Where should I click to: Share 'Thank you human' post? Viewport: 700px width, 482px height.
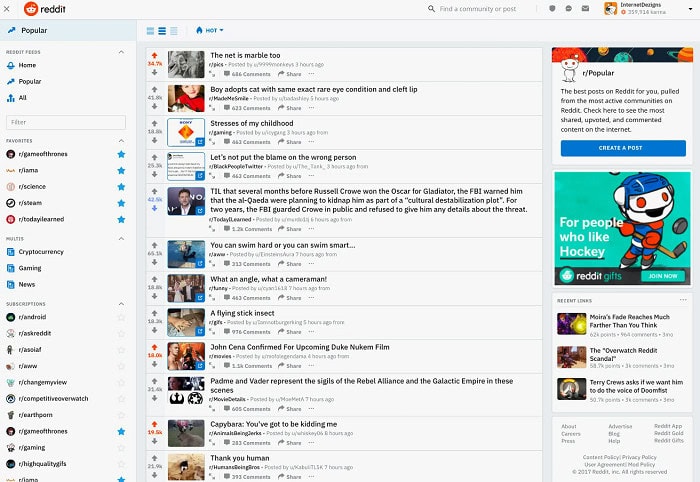pos(289,477)
